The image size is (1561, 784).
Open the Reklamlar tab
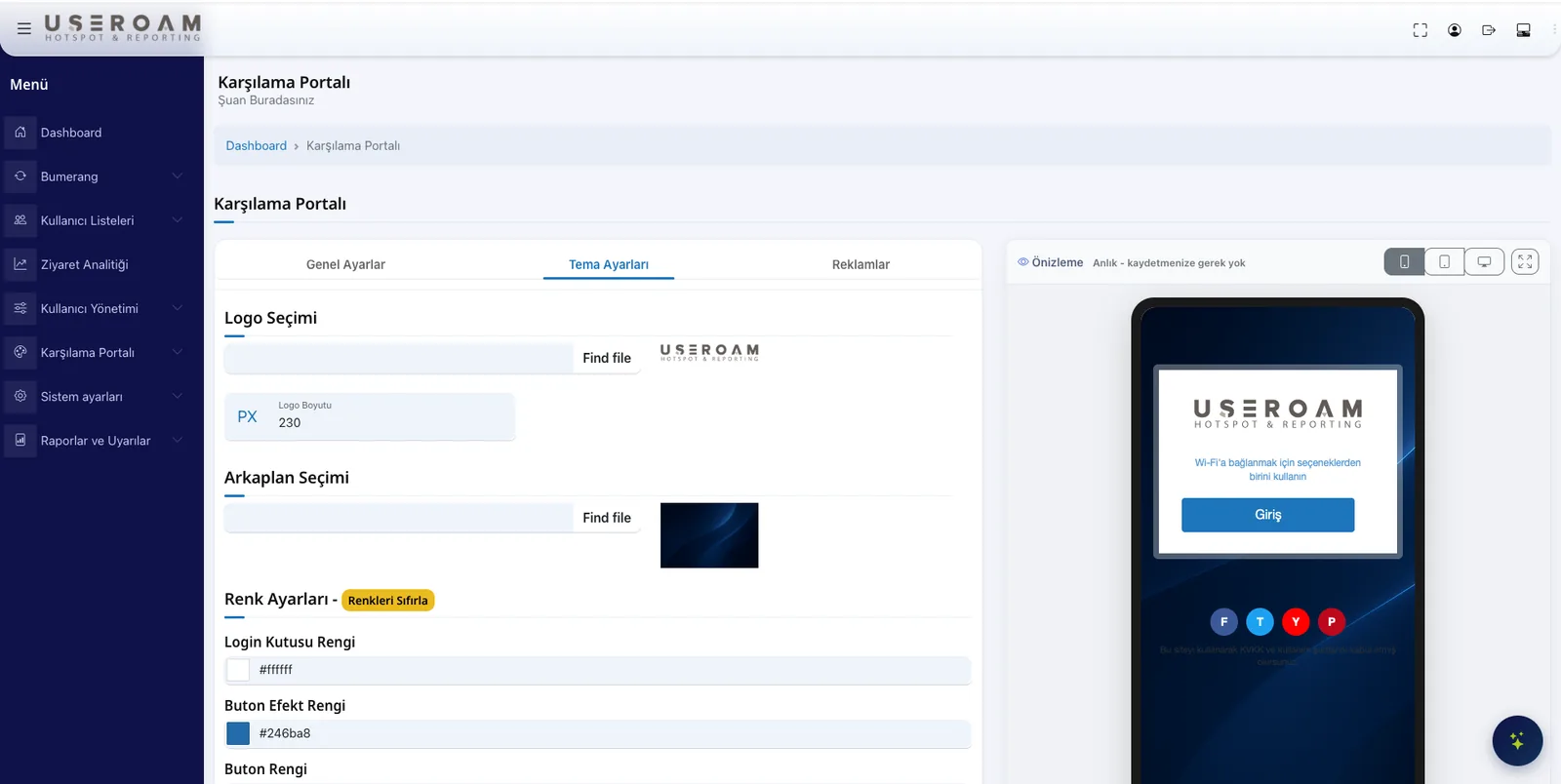(x=861, y=264)
